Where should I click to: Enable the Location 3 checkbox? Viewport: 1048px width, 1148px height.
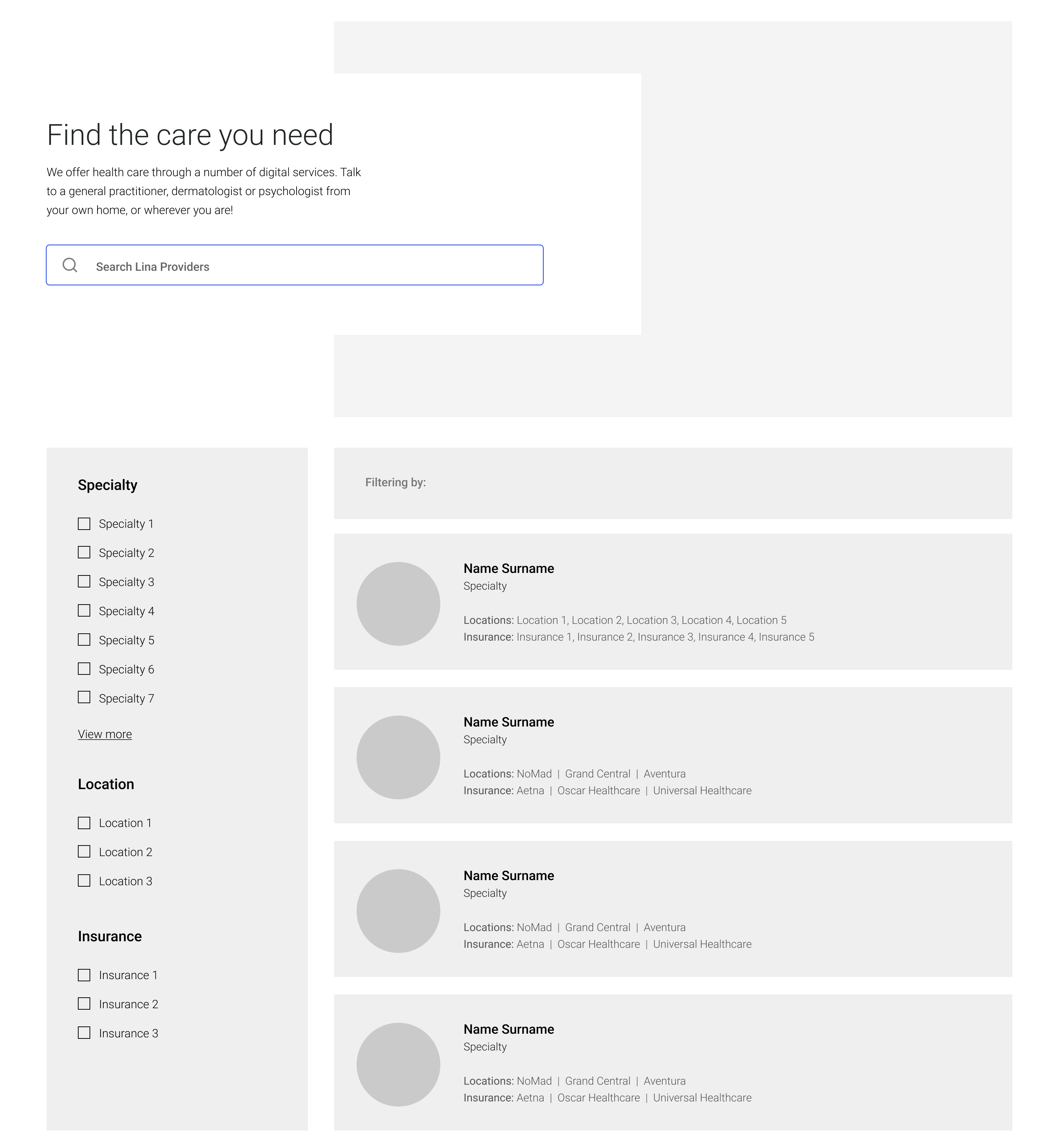pyautogui.click(x=84, y=882)
